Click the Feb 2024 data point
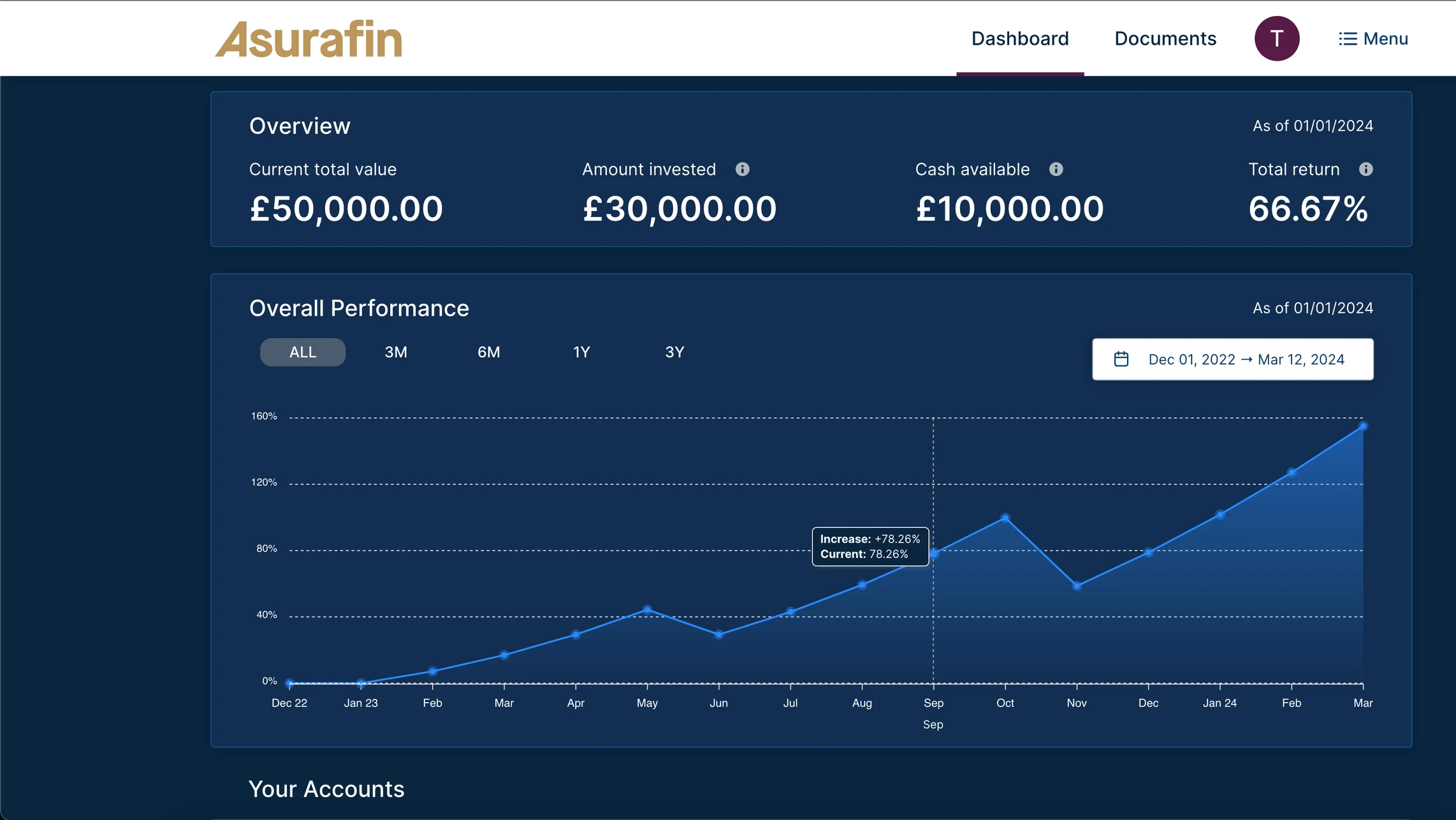The image size is (1456, 820). [1292, 472]
